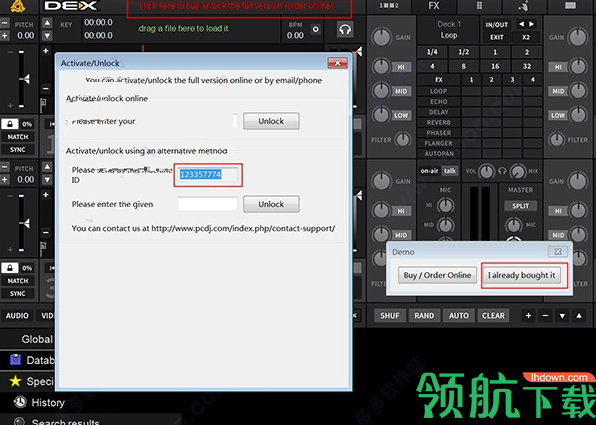This screenshot has width=596, height=425.
Task: Click I already bought it button
Action: pos(522,275)
